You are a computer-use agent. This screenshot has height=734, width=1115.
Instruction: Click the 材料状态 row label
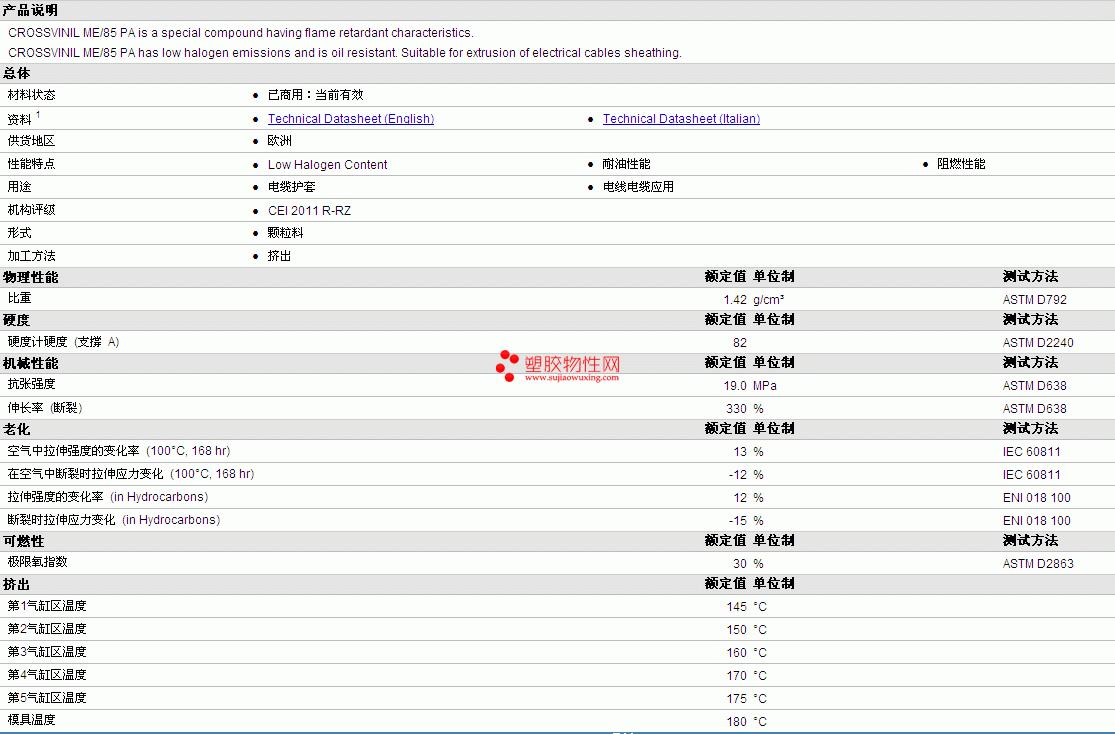click(31, 95)
